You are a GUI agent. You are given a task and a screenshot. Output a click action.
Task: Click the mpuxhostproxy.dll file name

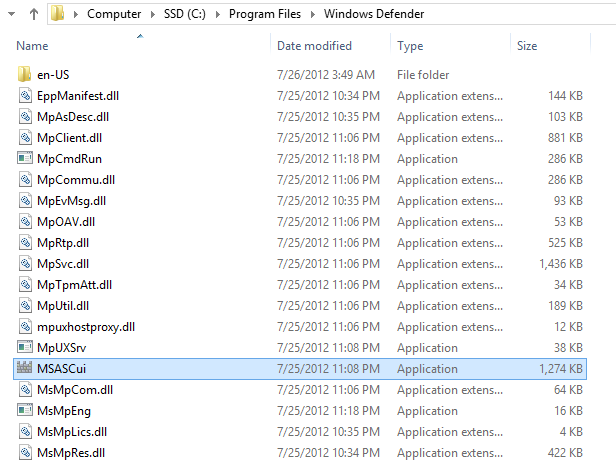pos(86,327)
